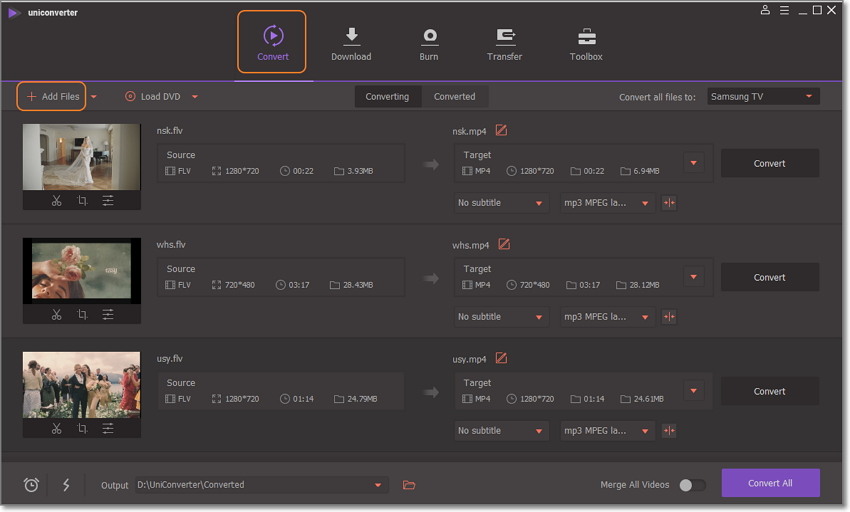
Task: Open mp3 MPEG audio dropdown for whs.mp4
Action: (607, 317)
